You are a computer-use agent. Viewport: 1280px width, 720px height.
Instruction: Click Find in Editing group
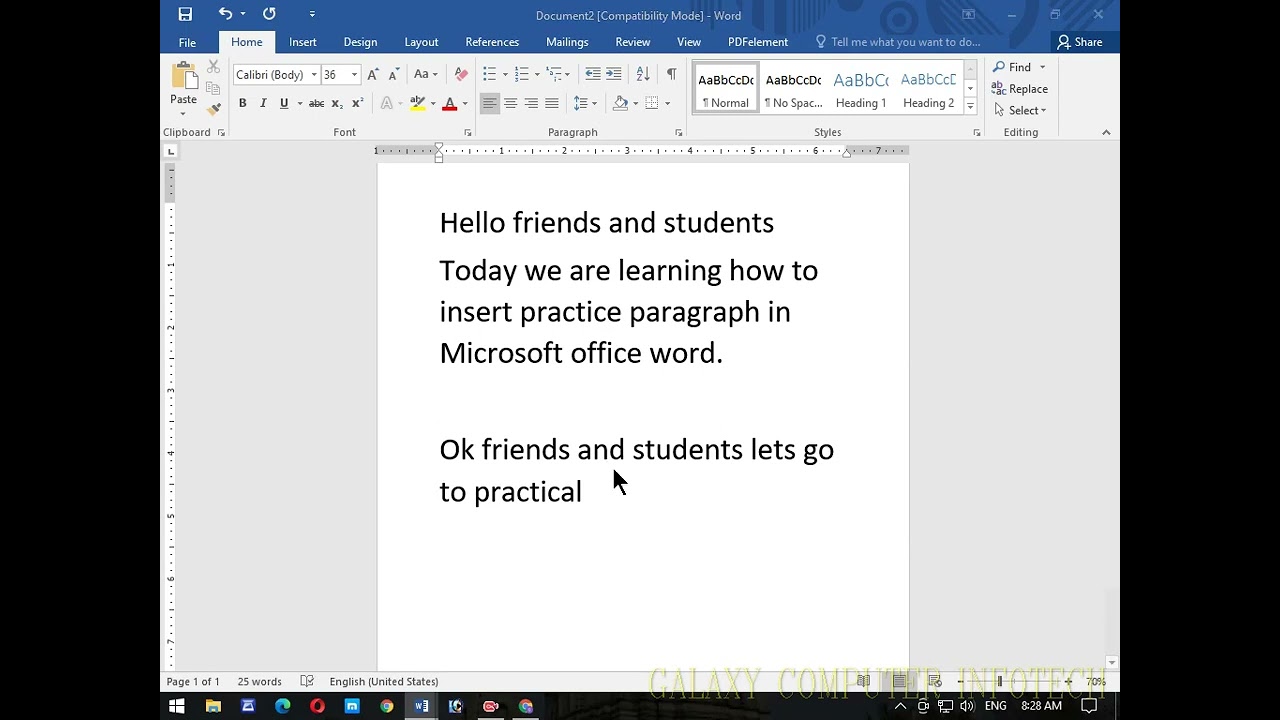point(1013,67)
